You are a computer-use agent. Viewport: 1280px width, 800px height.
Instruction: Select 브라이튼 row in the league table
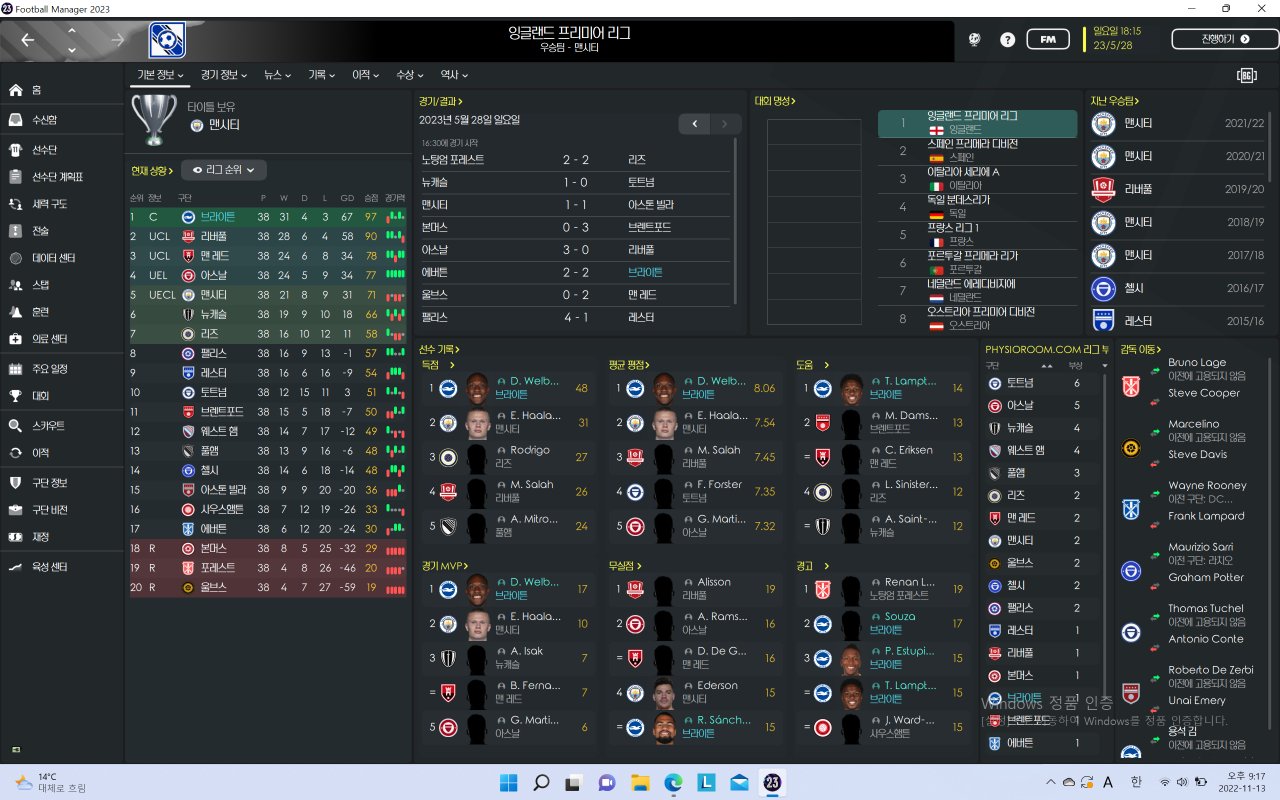pyautogui.click(x=268, y=216)
